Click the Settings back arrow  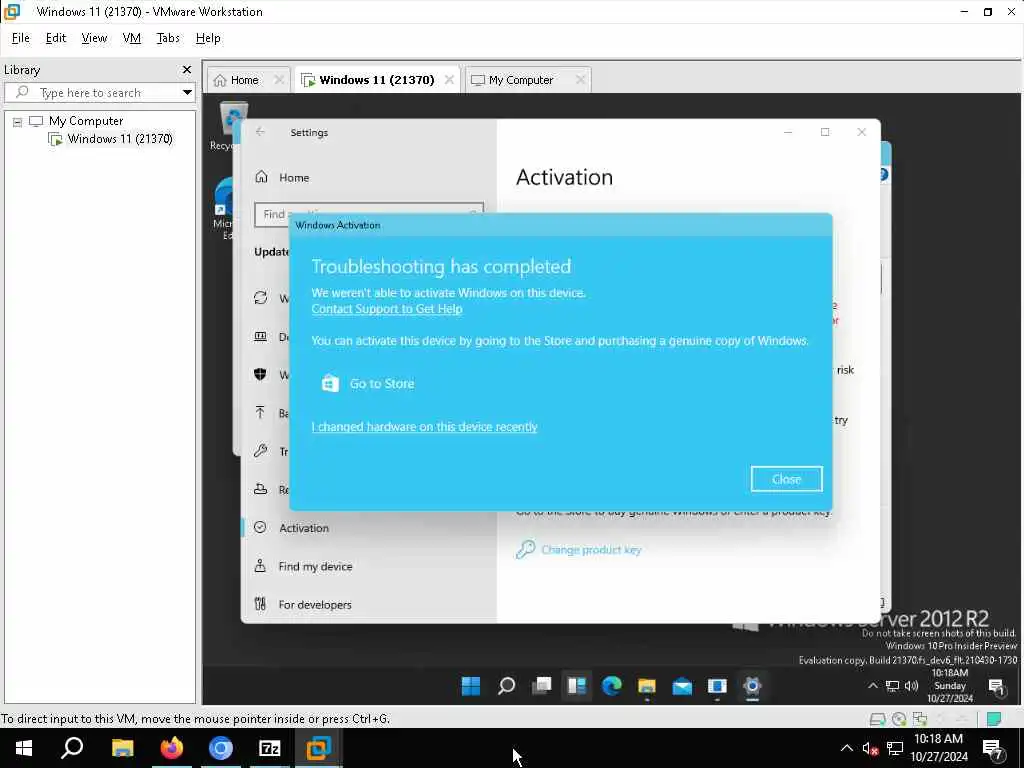260,132
